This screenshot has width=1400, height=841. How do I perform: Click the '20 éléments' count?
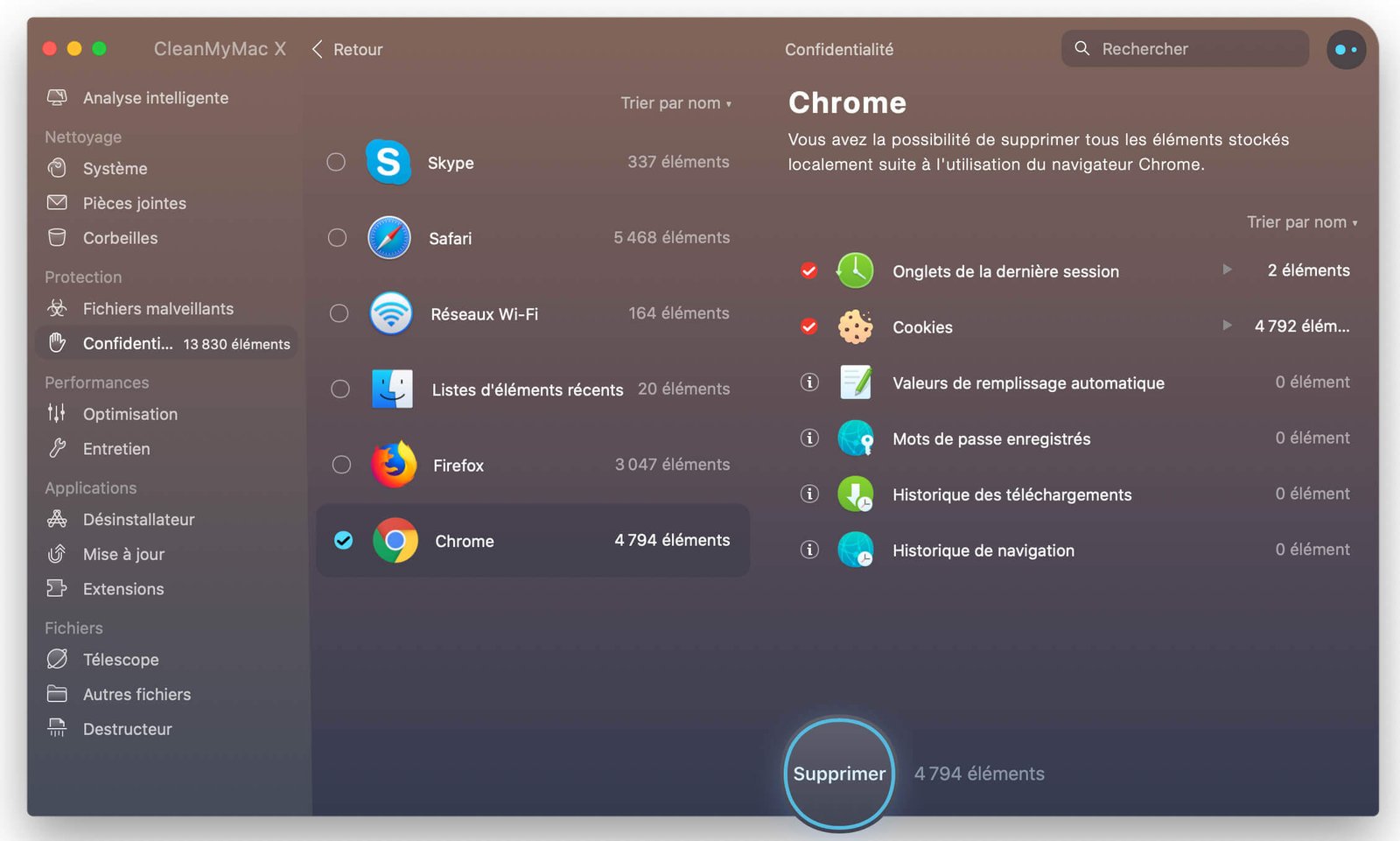click(683, 389)
